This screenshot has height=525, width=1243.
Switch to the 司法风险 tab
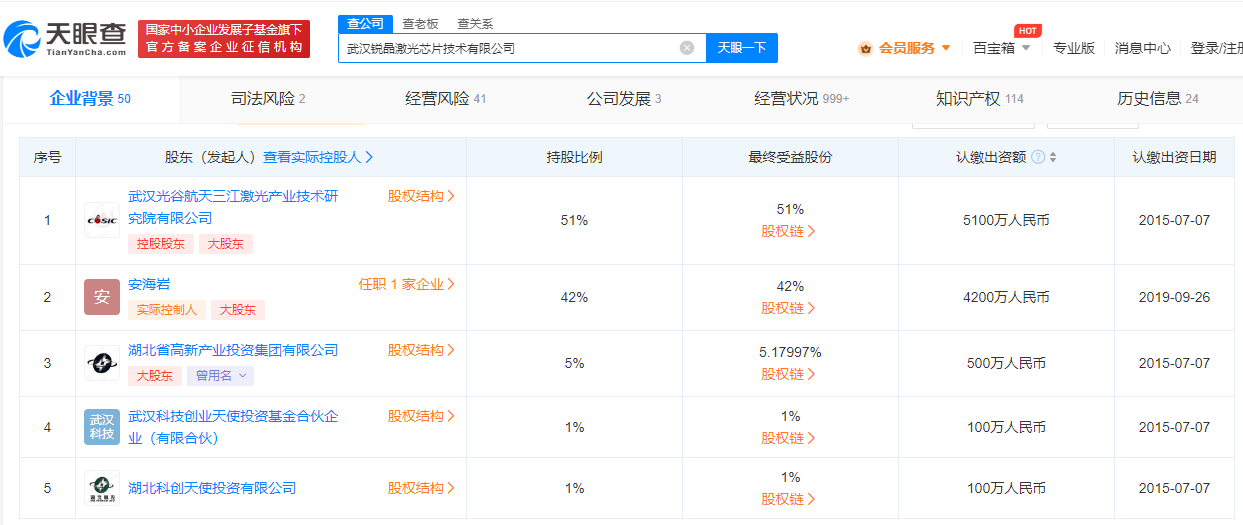click(x=267, y=99)
